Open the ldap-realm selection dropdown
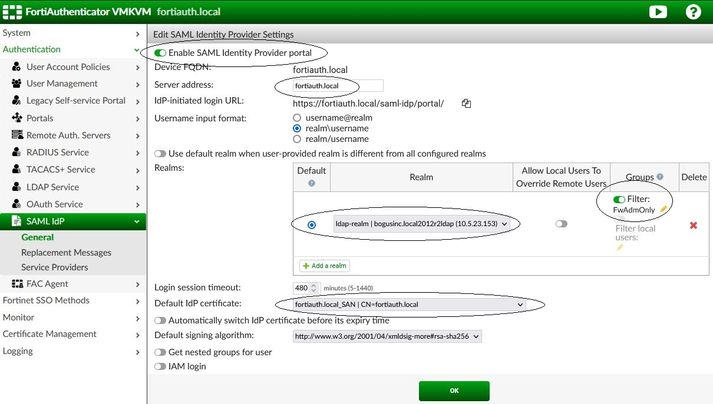The height and width of the screenshot is (404, 713). pyautogui.click(x=421, y=223)
